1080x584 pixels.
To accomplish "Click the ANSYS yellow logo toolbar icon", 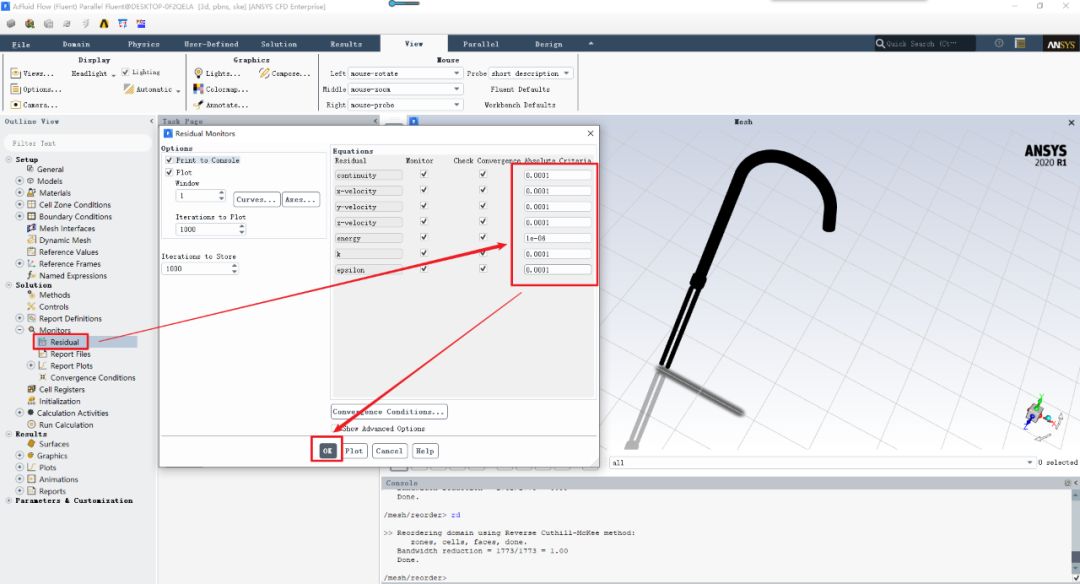I will point(104,23).
